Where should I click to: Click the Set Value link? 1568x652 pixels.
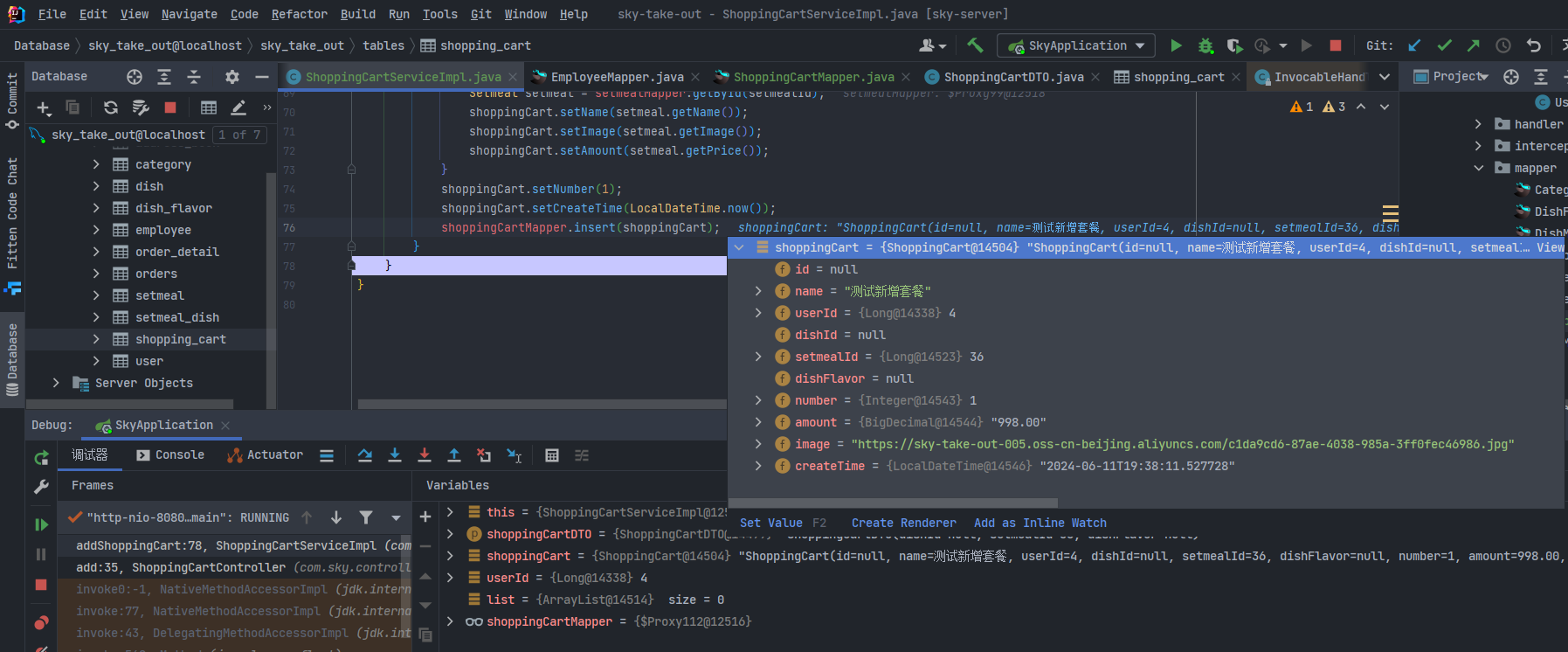[771, 523]
